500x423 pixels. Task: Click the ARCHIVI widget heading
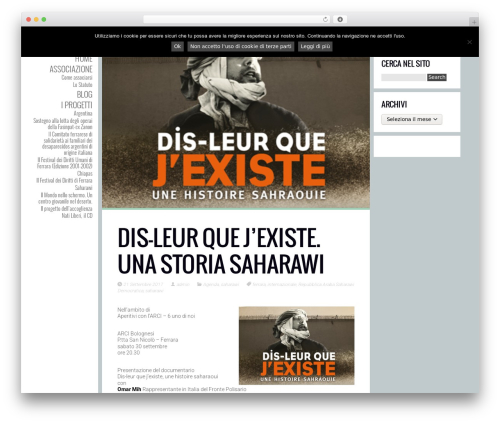394,105
